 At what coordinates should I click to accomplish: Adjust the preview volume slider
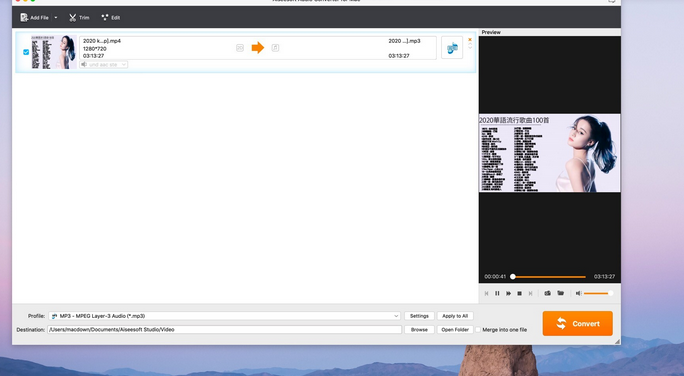tap(598, 294)
